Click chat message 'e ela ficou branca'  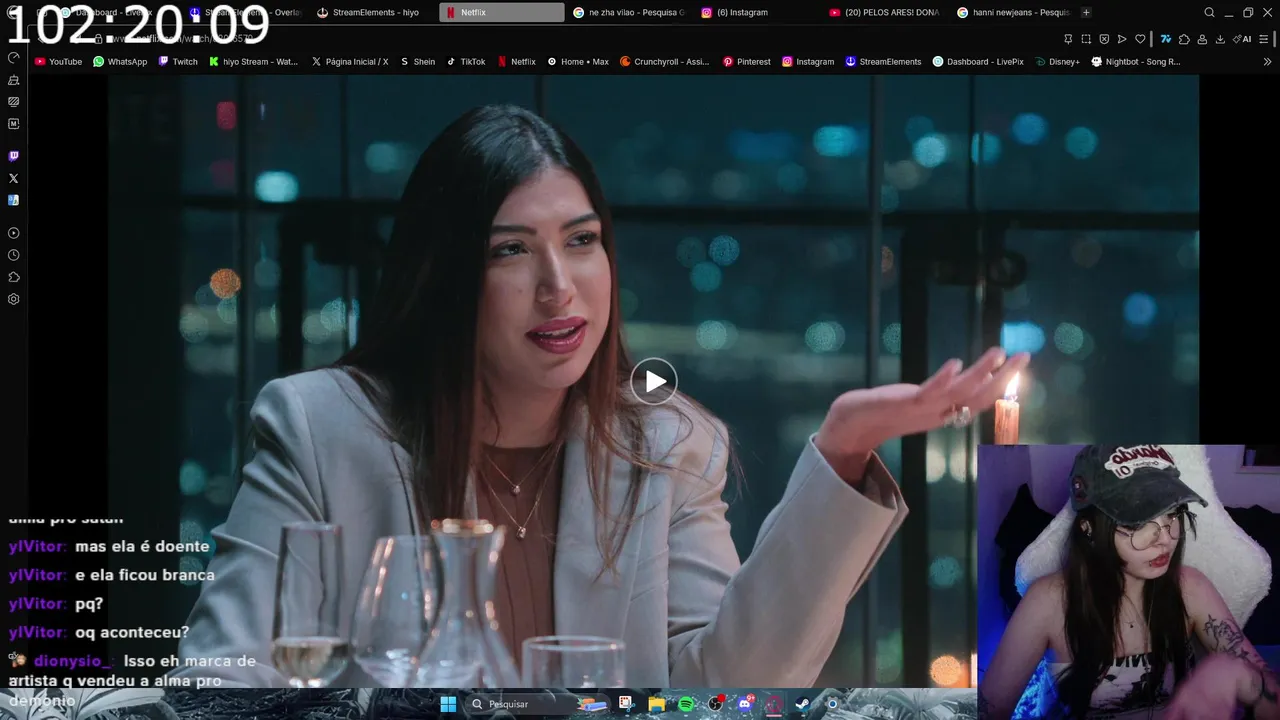click(145, 575)
